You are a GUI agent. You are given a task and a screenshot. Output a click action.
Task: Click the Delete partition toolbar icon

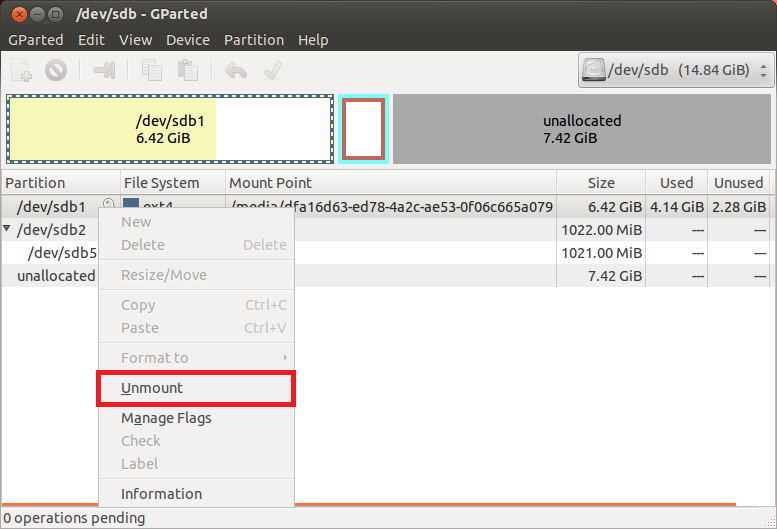point(56,70)
